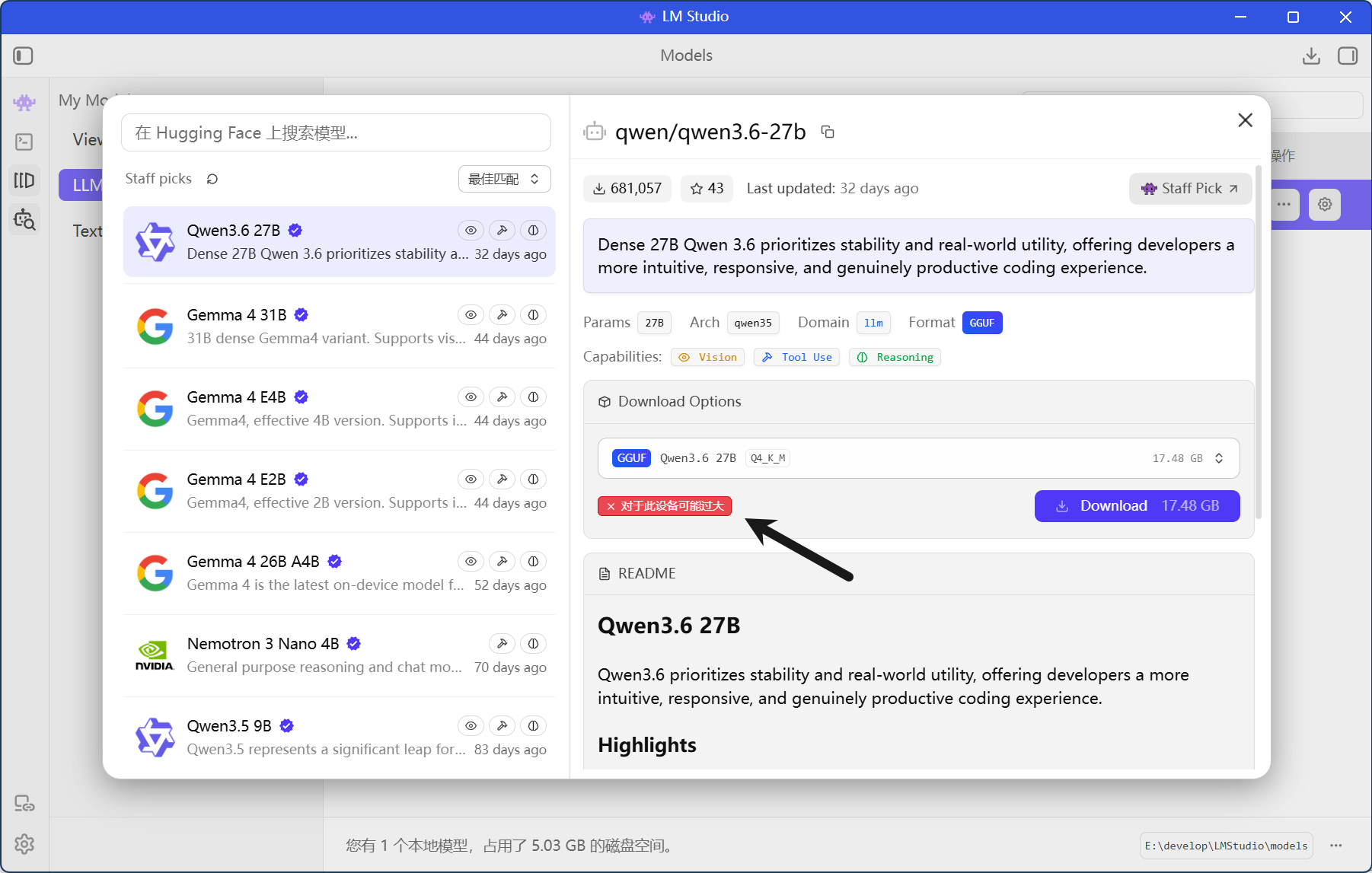Image resolution: width=1372 pixels, height=873 pixels.
Task: Click the settings gear in Models action row
Action: click(x=1325, y=205)
